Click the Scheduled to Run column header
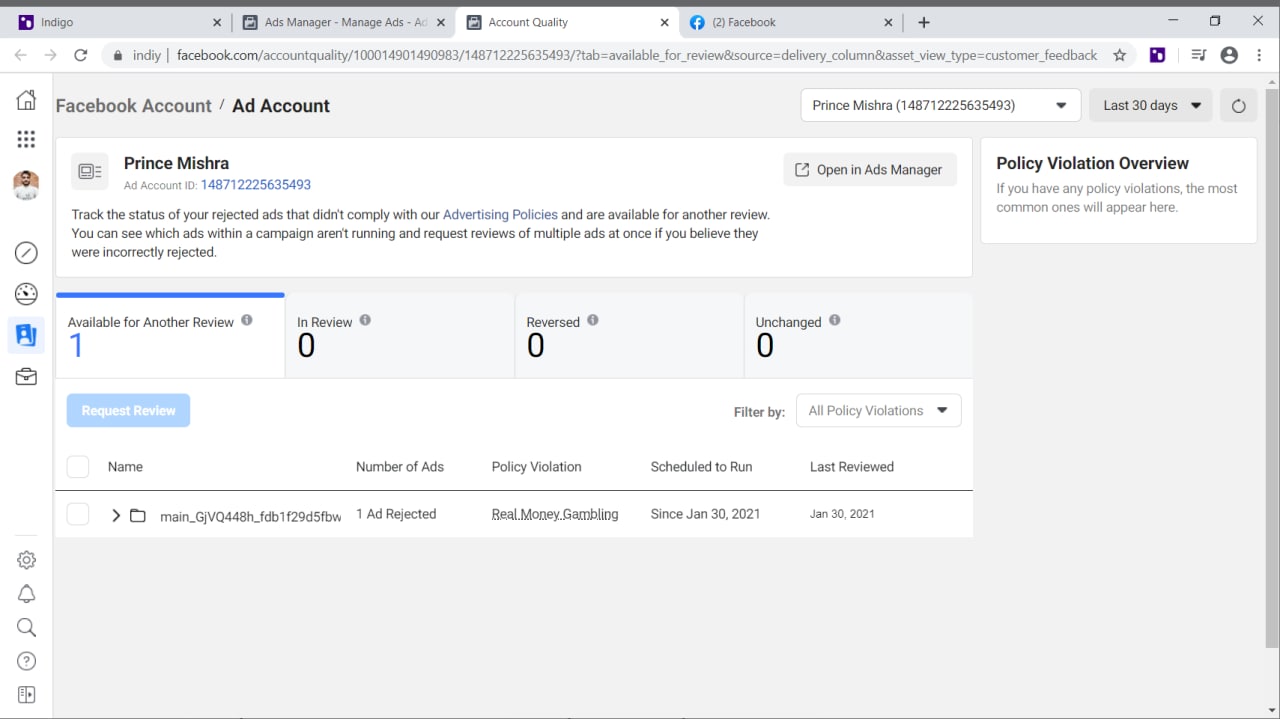Screen dimensions: 1280x719 tap(701, 466)
